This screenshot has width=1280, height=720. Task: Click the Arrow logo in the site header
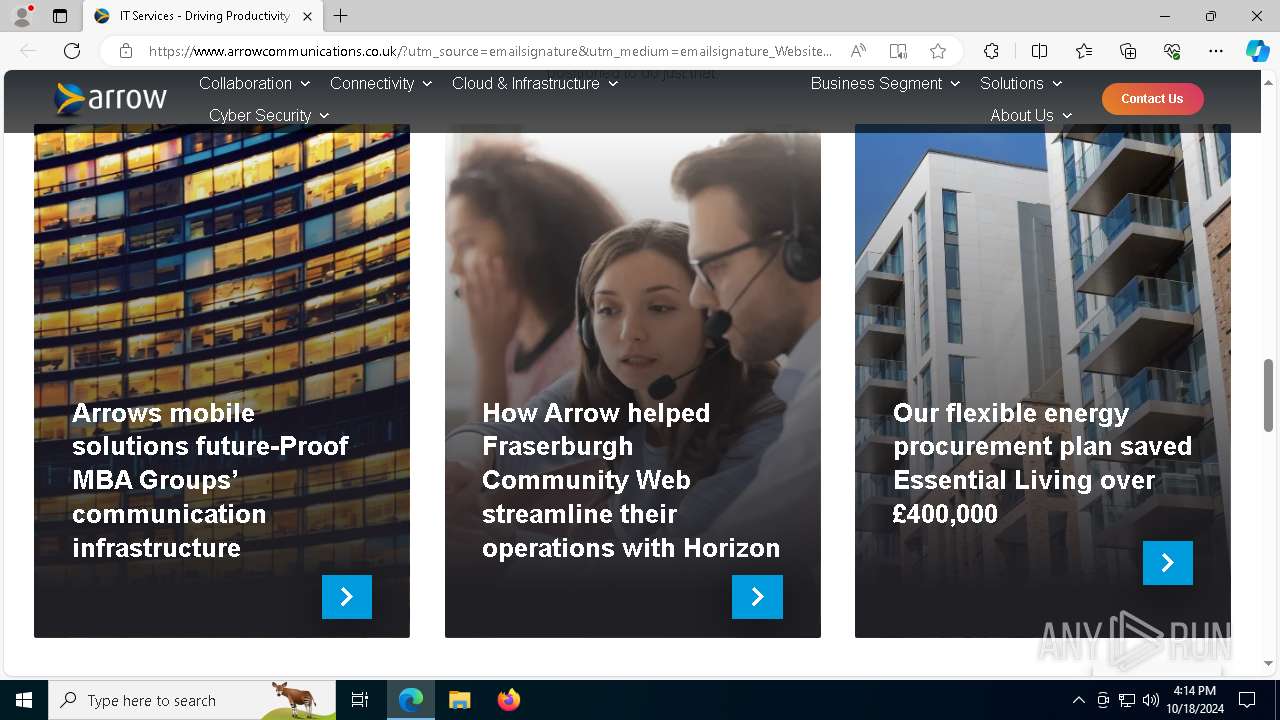pos(111,98)
